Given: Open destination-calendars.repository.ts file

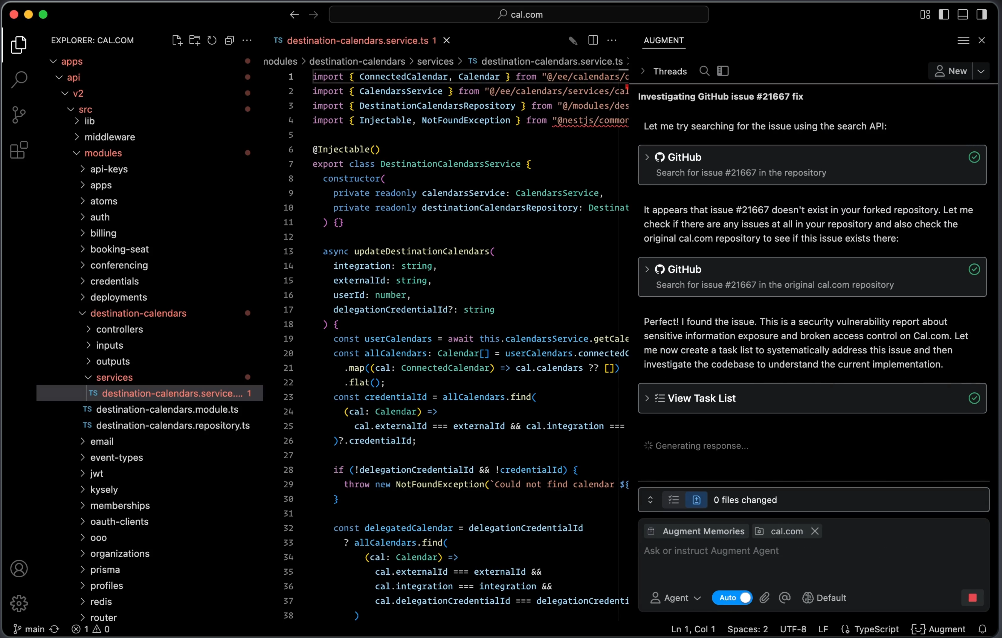Looking at the screenshot, I should coord(173,426).
